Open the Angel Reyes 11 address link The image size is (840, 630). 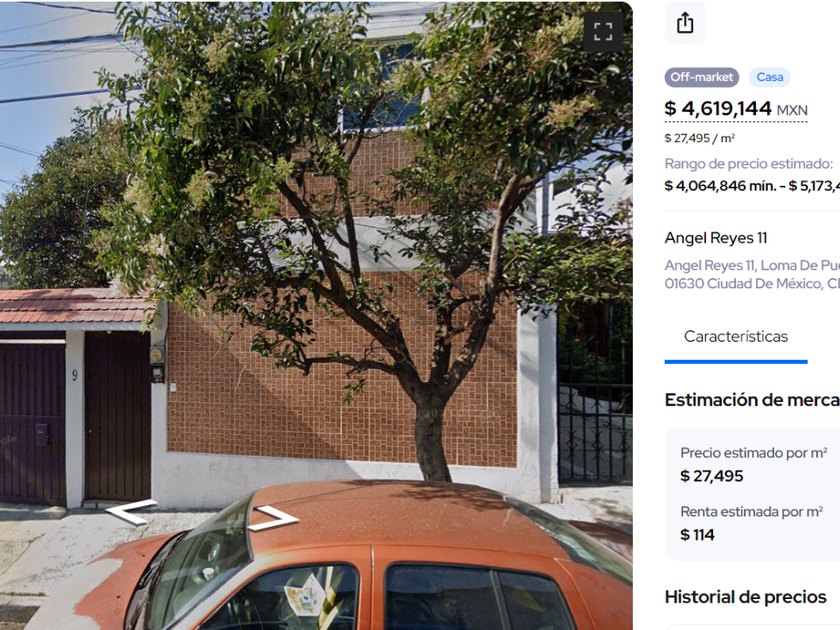point(752,274)
